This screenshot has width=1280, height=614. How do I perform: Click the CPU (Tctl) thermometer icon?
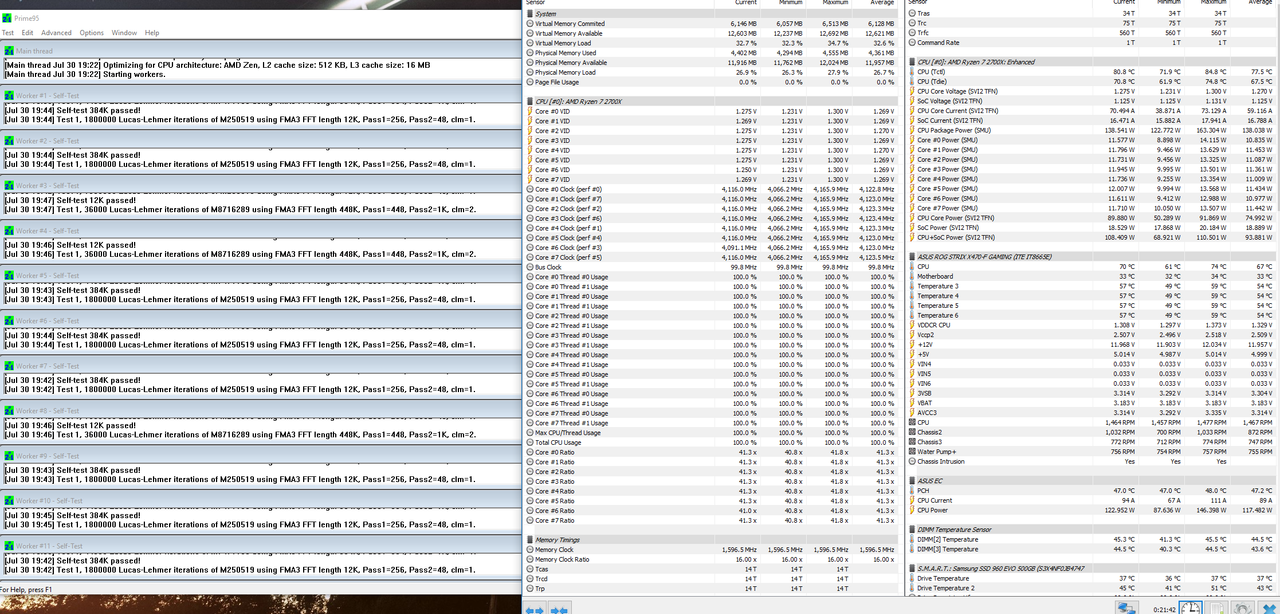pyautogui.click(x=911, y=72)
